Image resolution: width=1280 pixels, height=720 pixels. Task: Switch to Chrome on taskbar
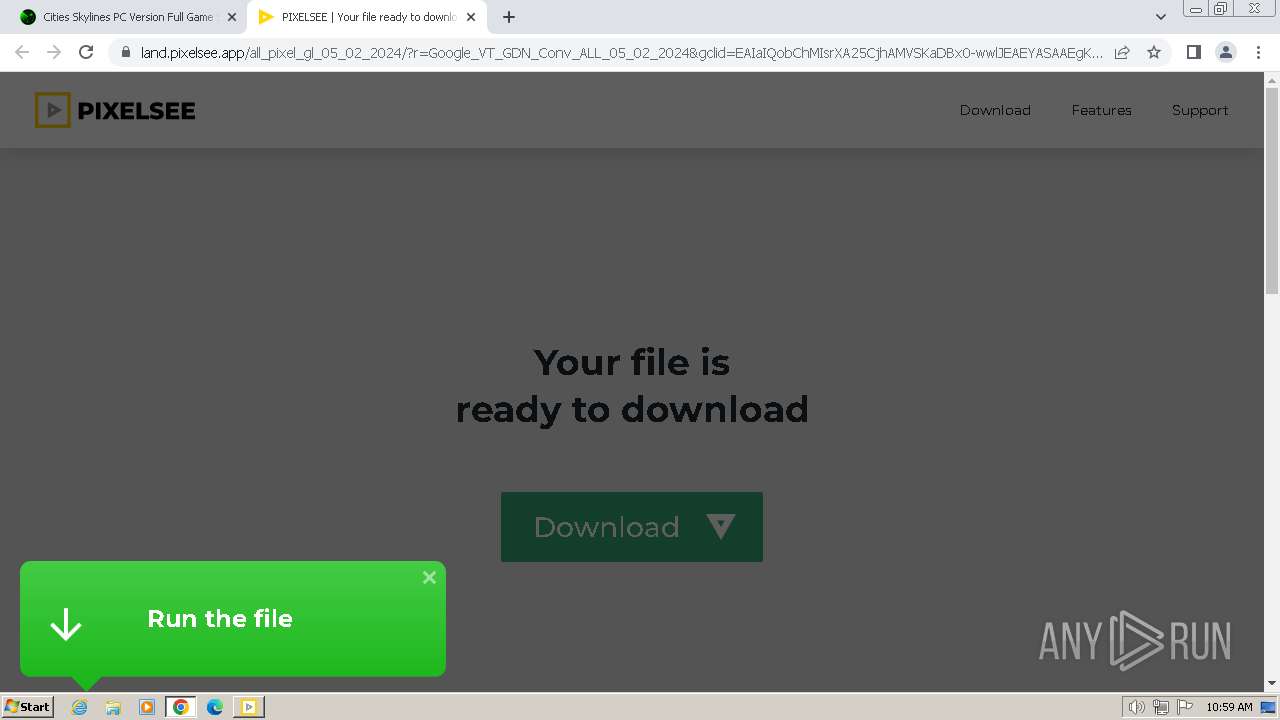point(181,707)
